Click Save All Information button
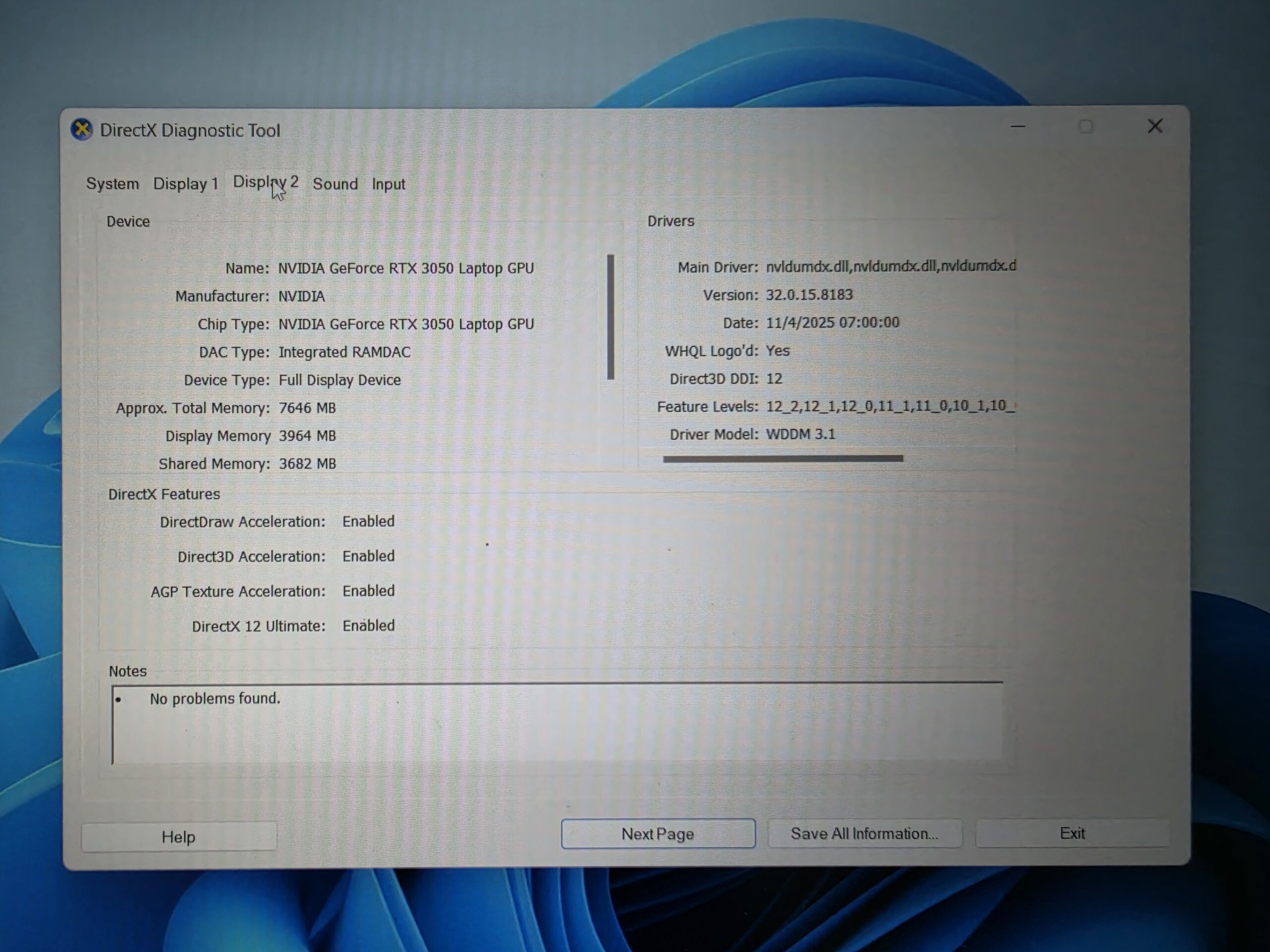 (864, 833)
